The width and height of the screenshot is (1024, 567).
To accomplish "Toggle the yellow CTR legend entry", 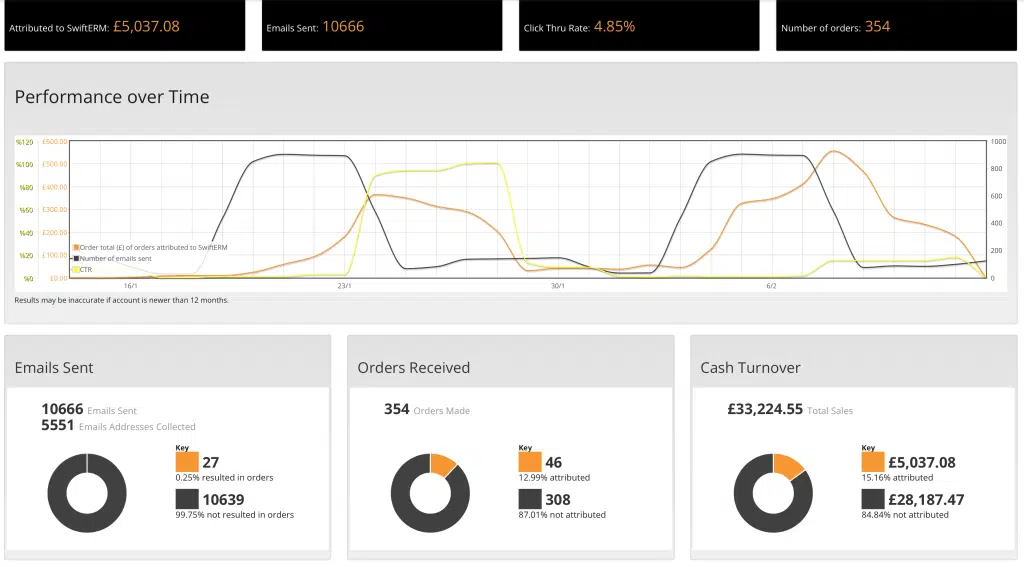I will pyautogui.click(x=83, y=269).
